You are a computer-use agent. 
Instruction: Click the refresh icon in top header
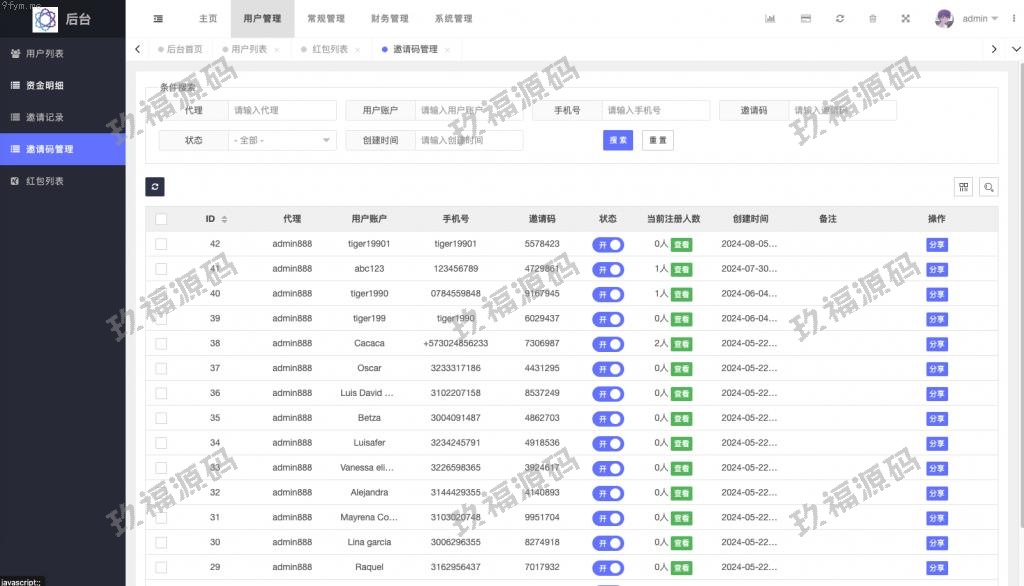840,19
